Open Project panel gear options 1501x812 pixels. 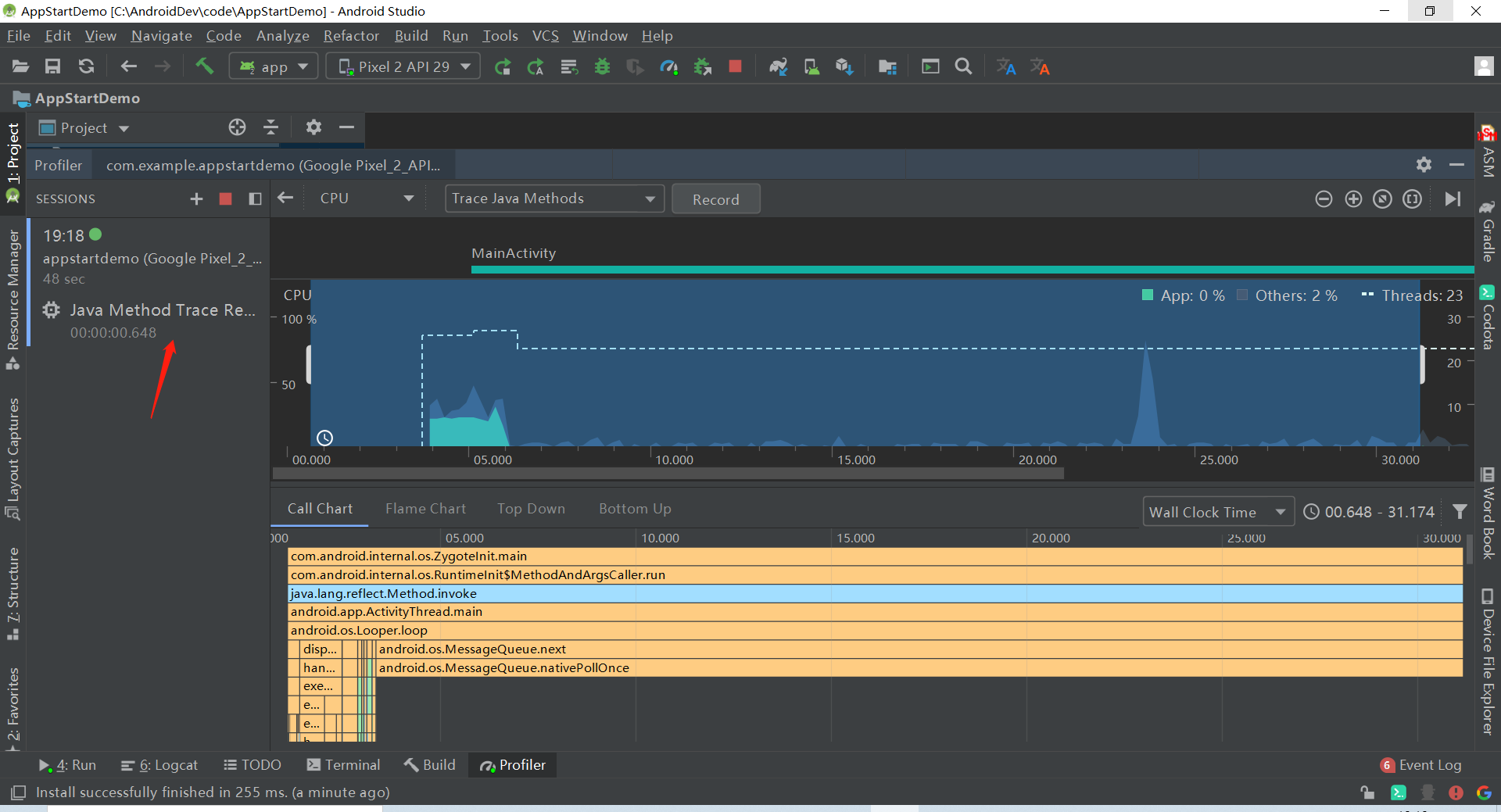point(313,127)
